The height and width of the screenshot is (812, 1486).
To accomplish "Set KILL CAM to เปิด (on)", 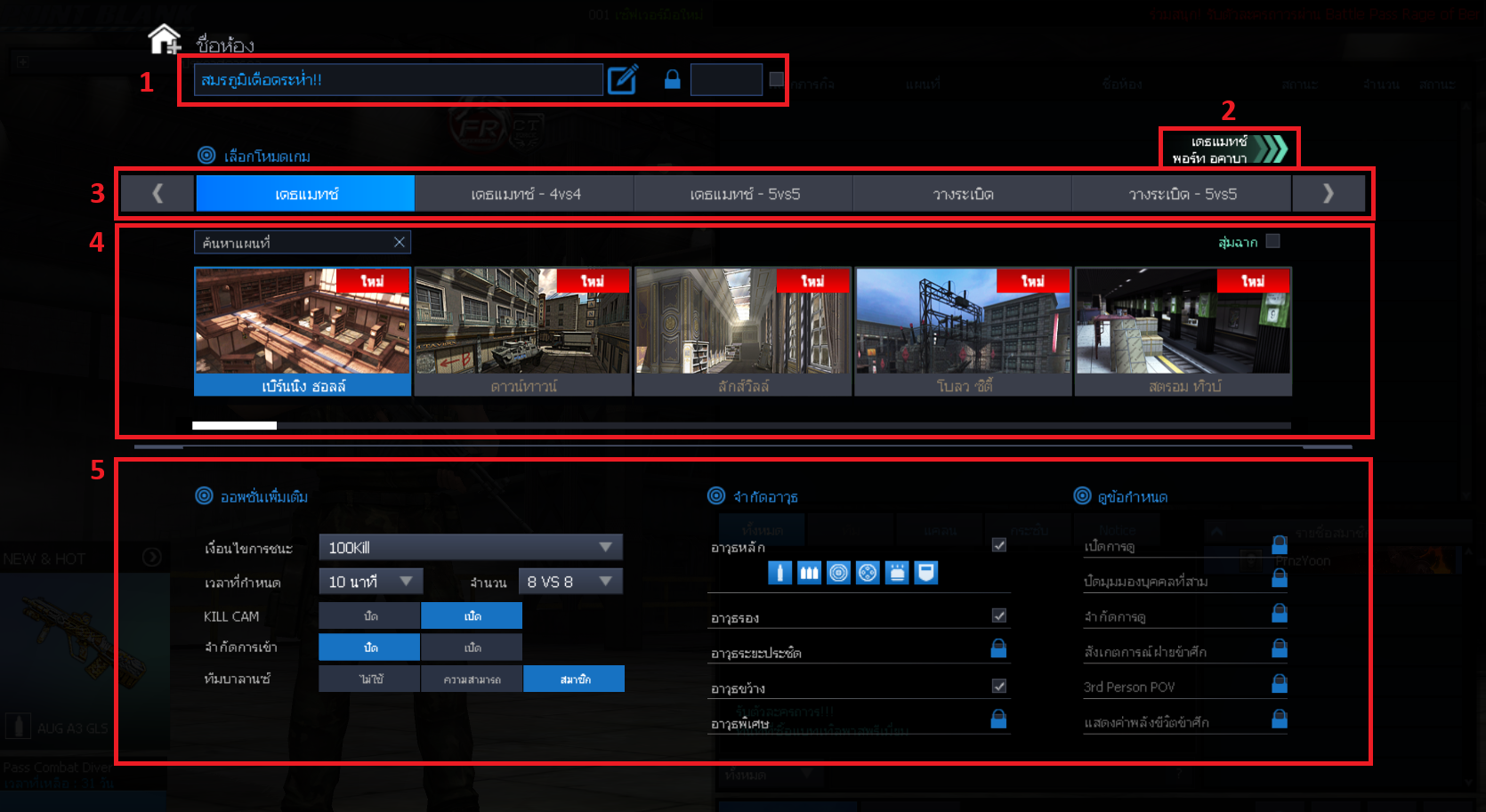I will (x=472, y=615).
